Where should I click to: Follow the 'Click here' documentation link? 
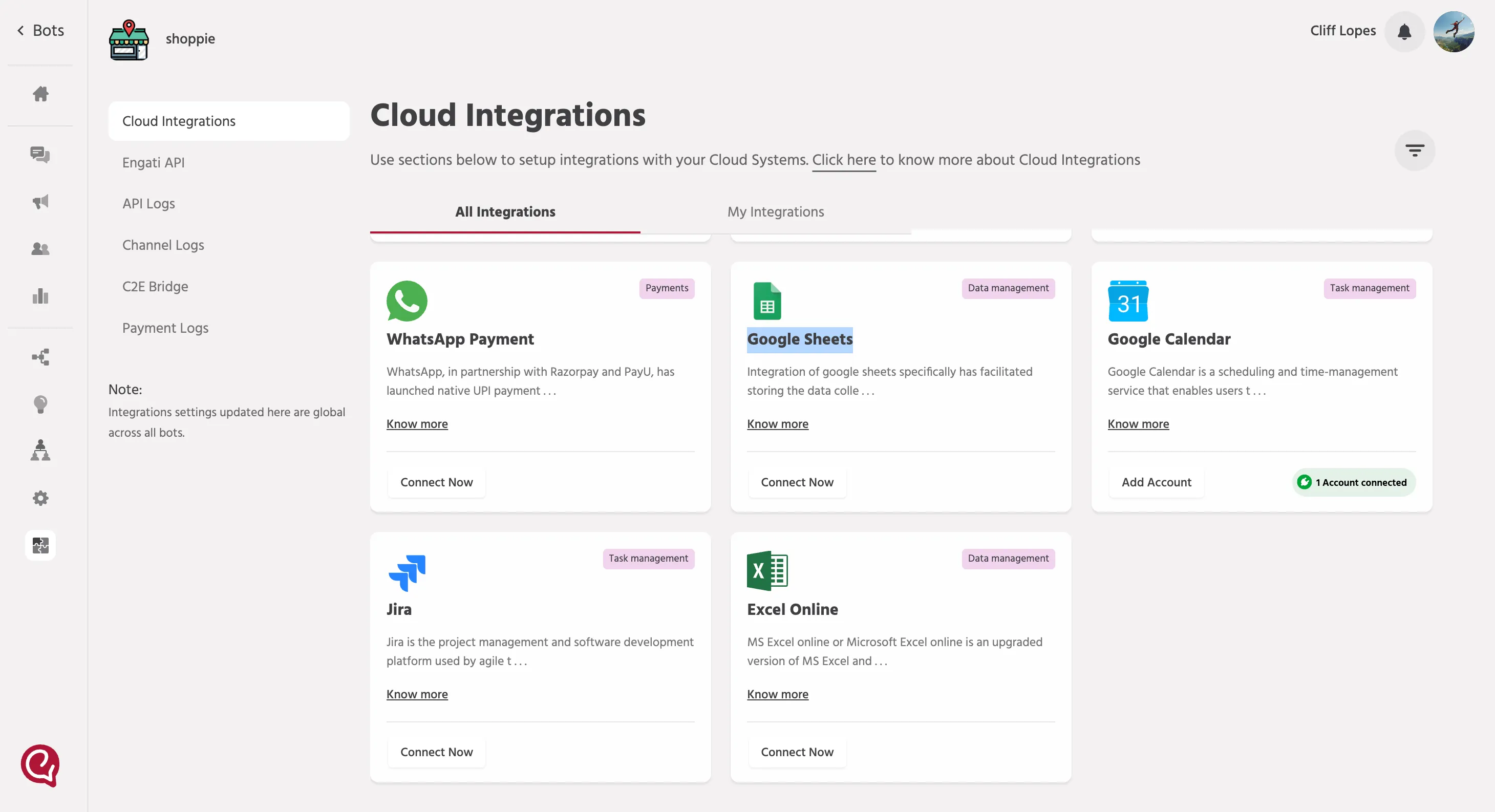click(x=843, y=160)
